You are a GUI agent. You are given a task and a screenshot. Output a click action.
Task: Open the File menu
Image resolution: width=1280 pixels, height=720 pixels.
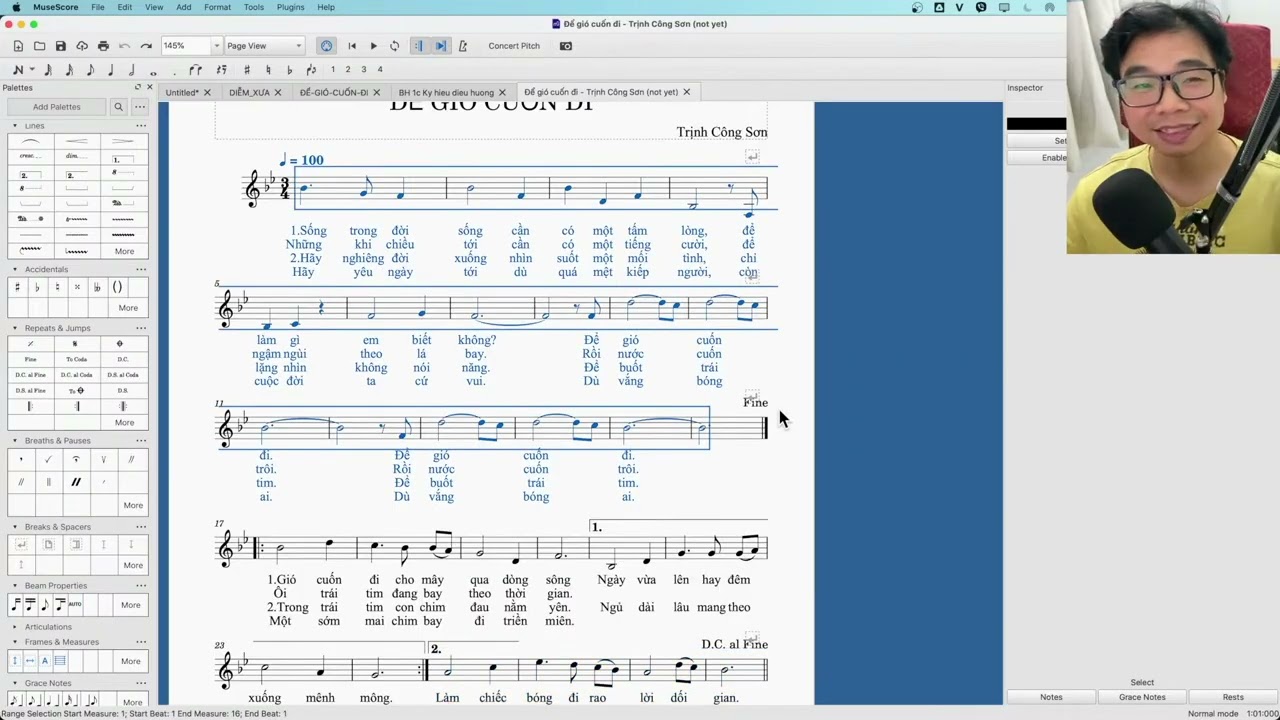coord(98,7)
